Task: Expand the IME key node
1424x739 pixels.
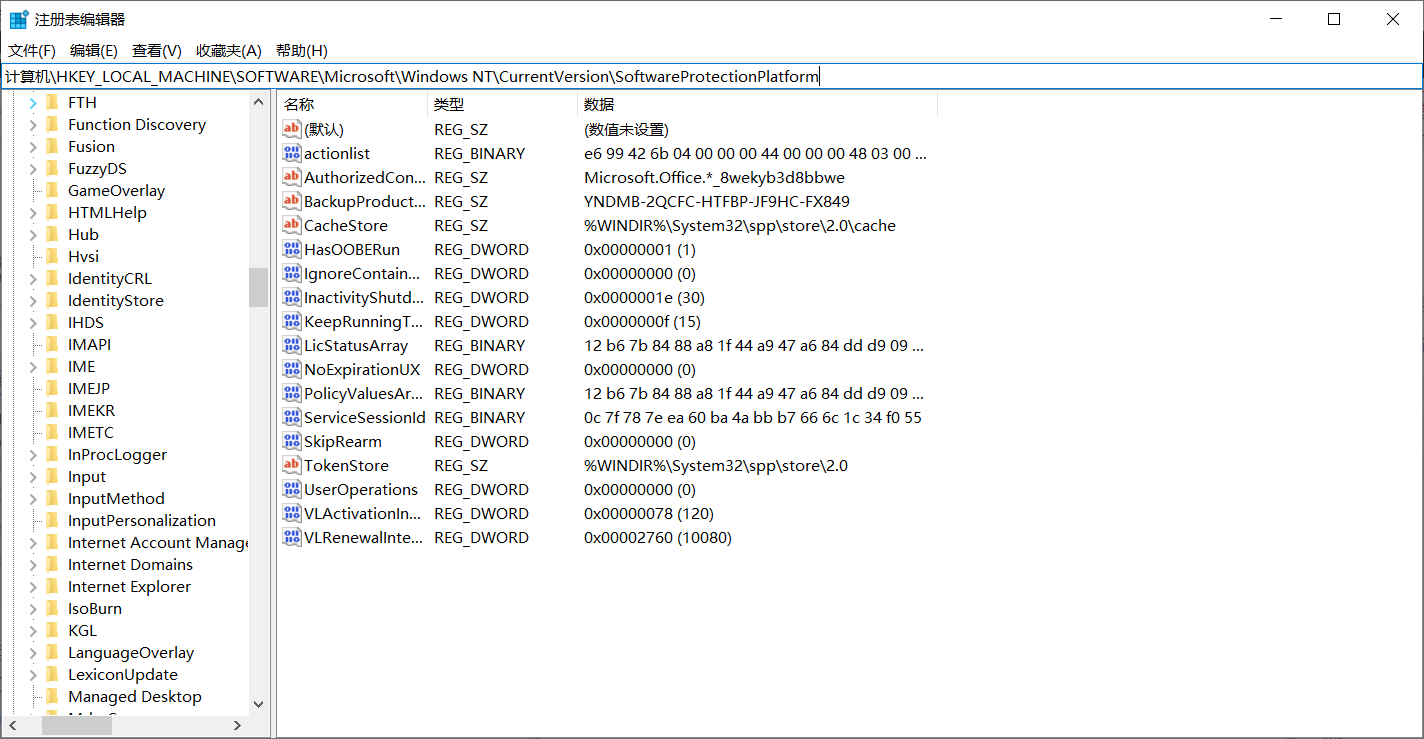Action: click(32, 366)
